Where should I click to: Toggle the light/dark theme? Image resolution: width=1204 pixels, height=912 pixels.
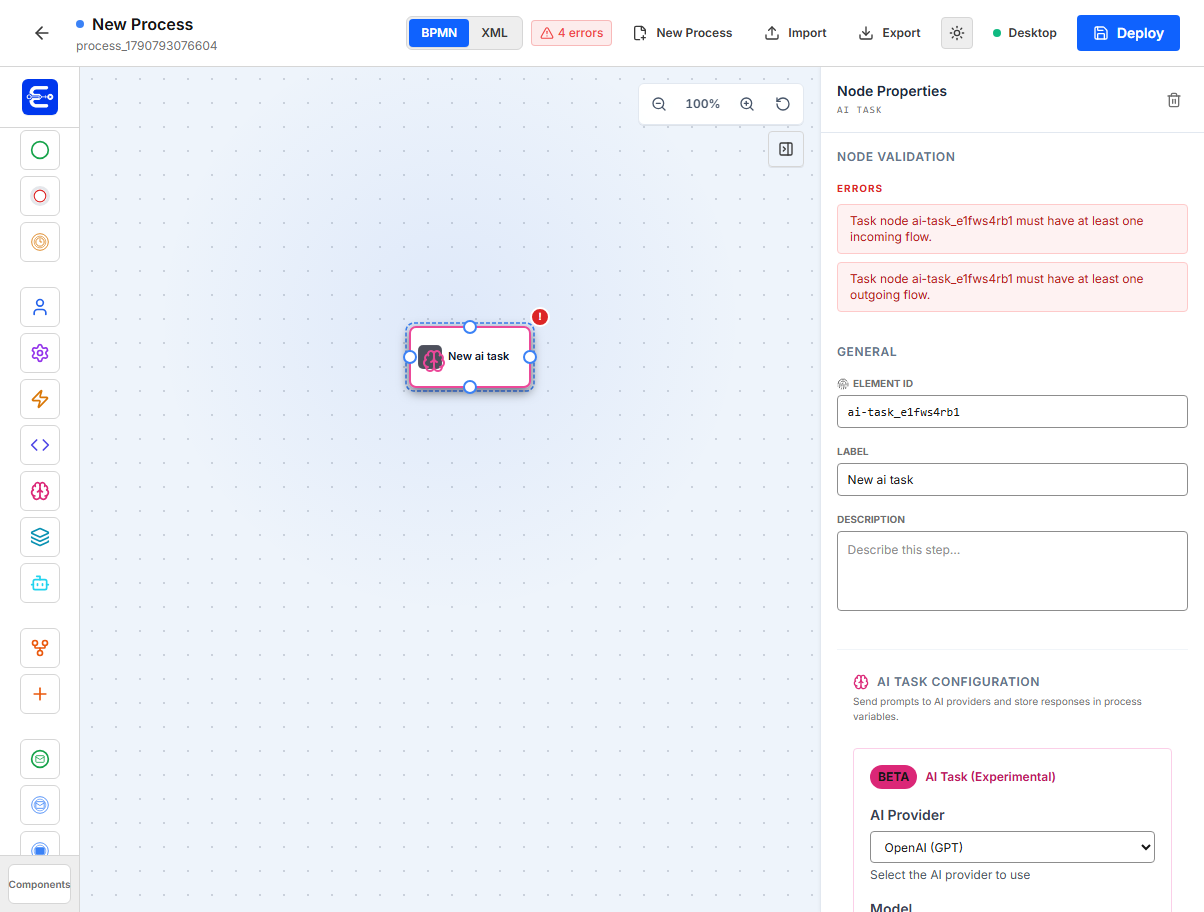point(957,33)
